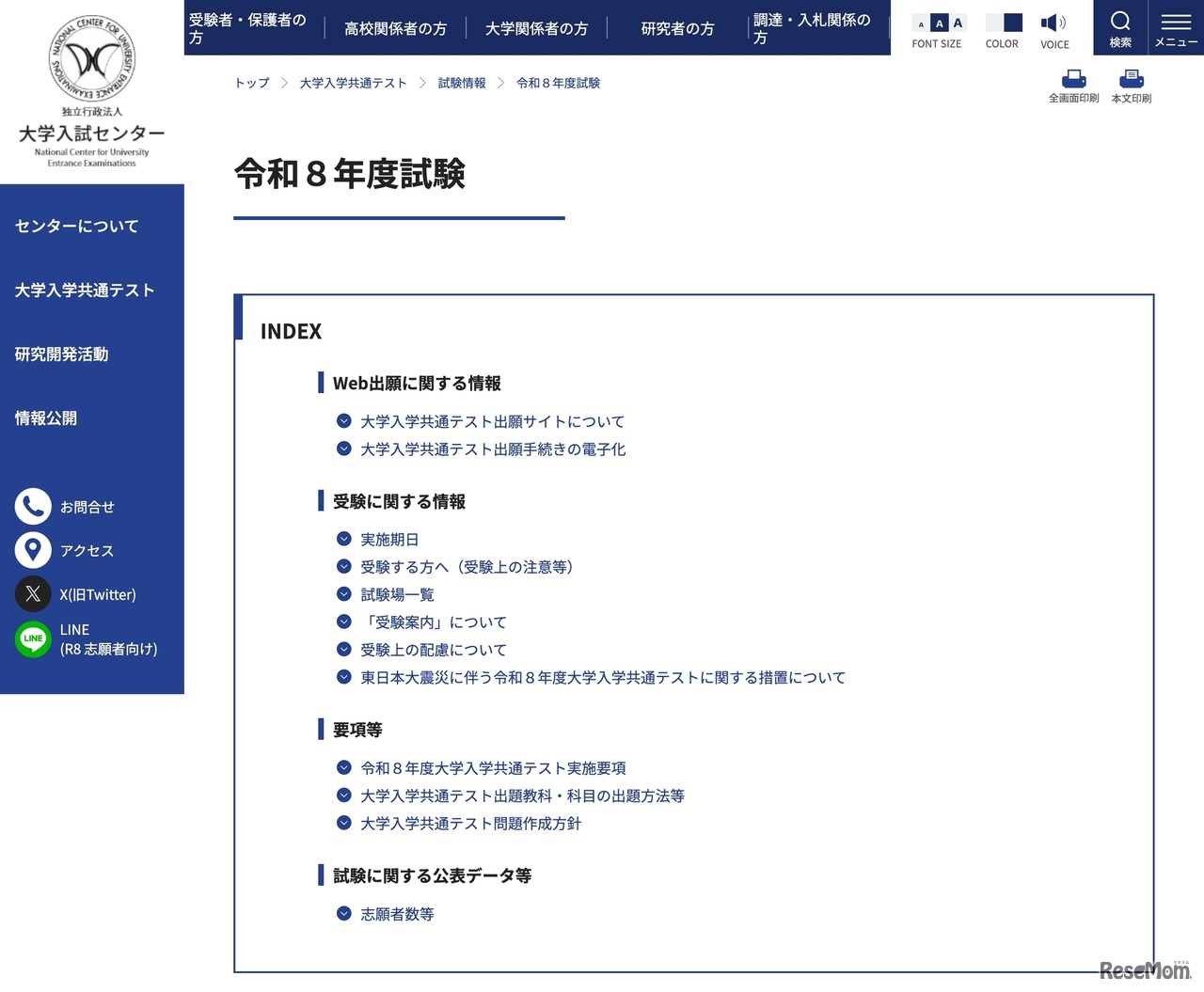Image resolution: width=1204 pixels, height=992 pixels.
Task: Click the chevron beside 志願者数等
Action: [343, 913]
